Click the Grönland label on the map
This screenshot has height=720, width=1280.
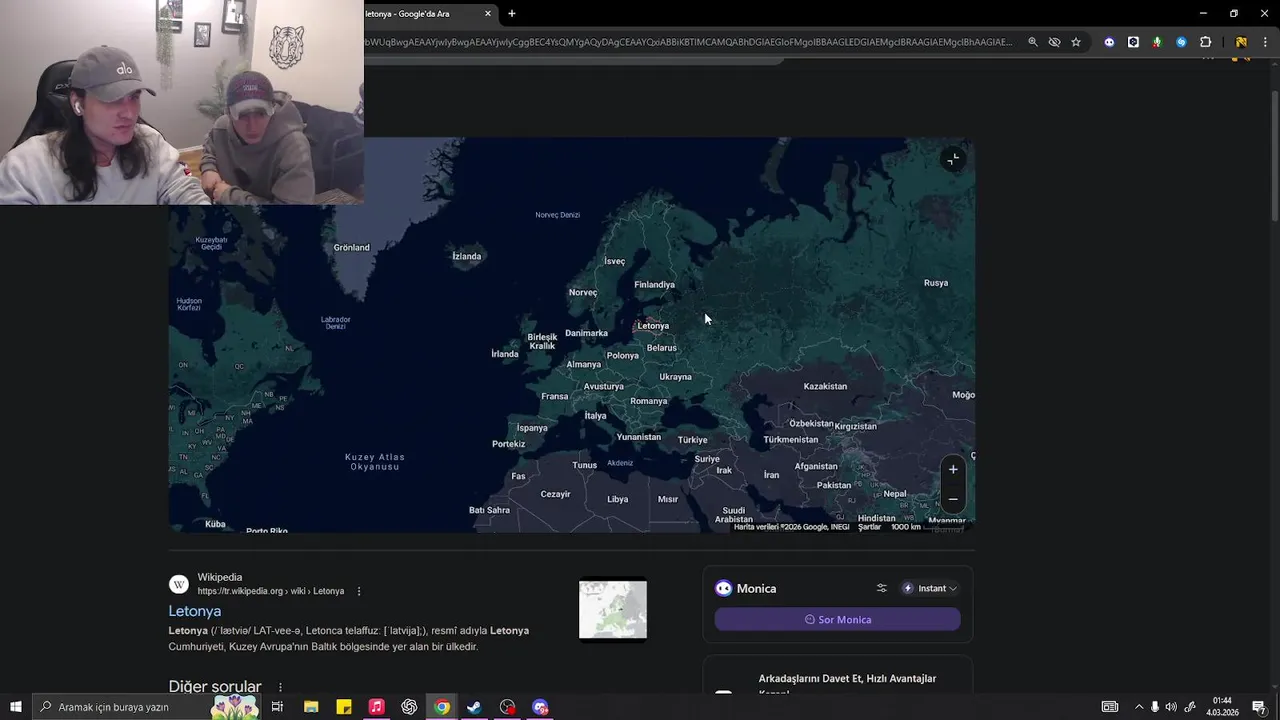(x=351, y=248)
